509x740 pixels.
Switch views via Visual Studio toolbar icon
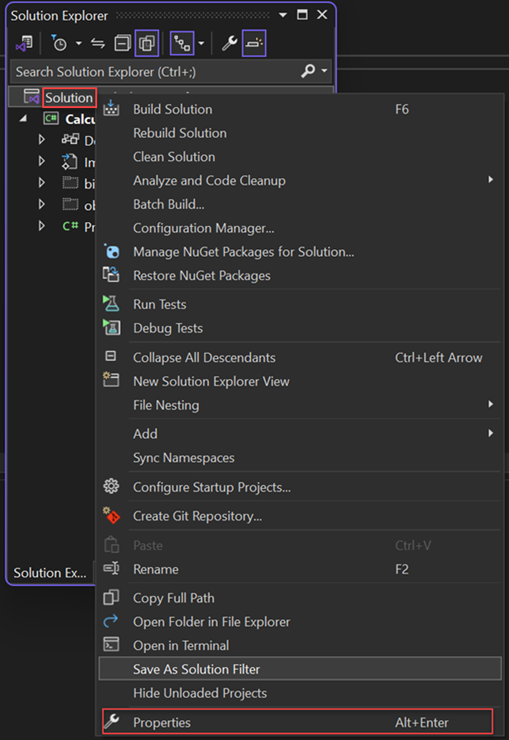click(x=24, y=43)
